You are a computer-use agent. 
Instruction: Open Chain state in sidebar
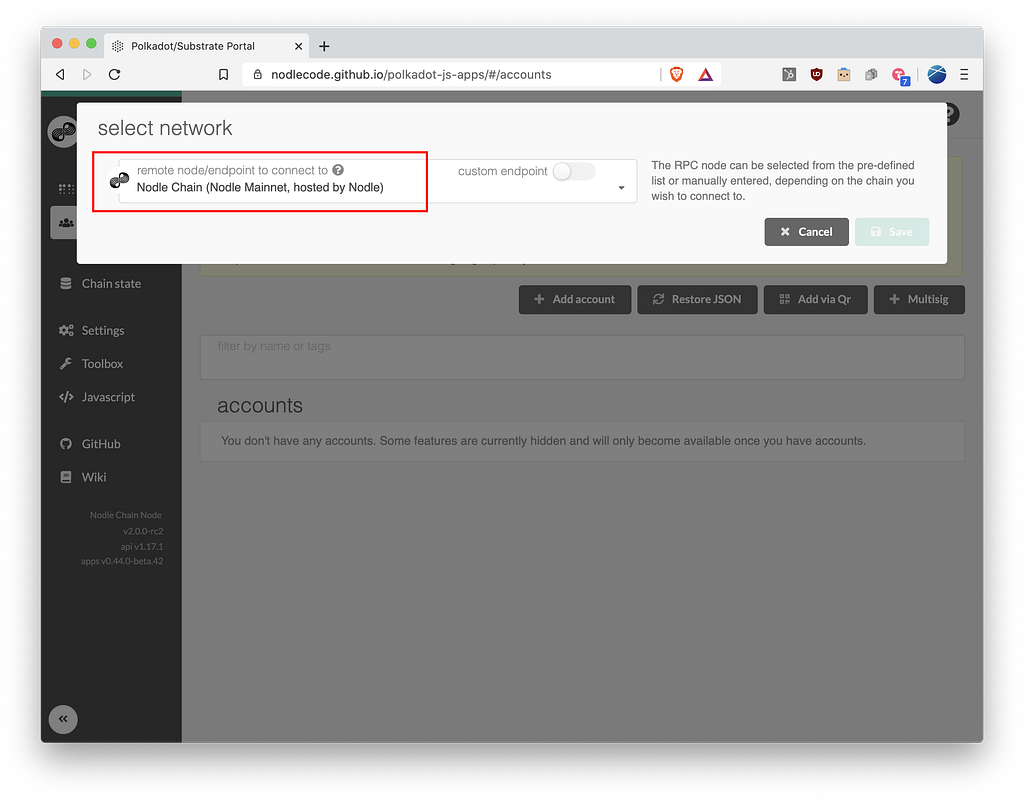tap(101, 283)
